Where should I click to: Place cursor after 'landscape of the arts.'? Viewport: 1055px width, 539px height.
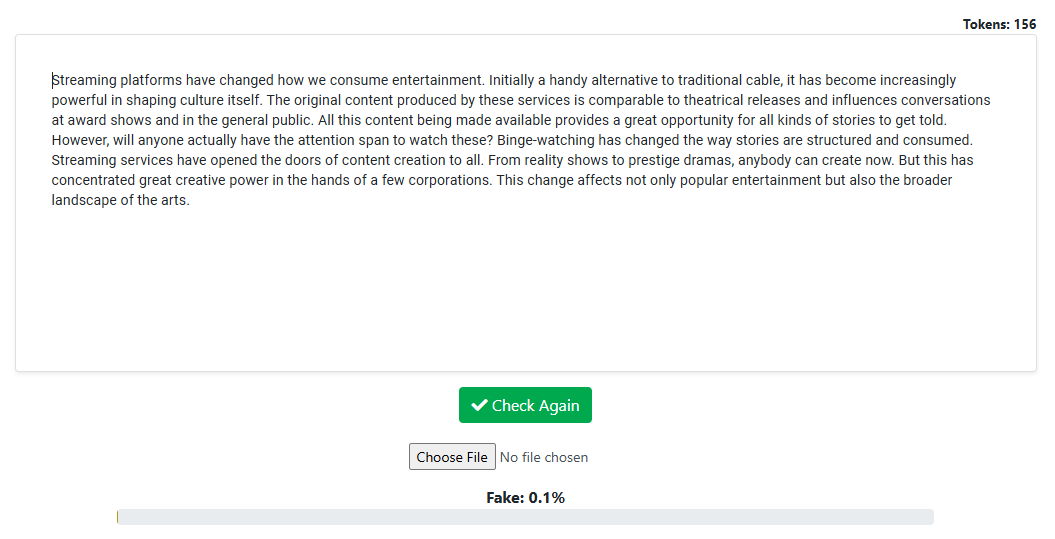[x=190, y=200]
